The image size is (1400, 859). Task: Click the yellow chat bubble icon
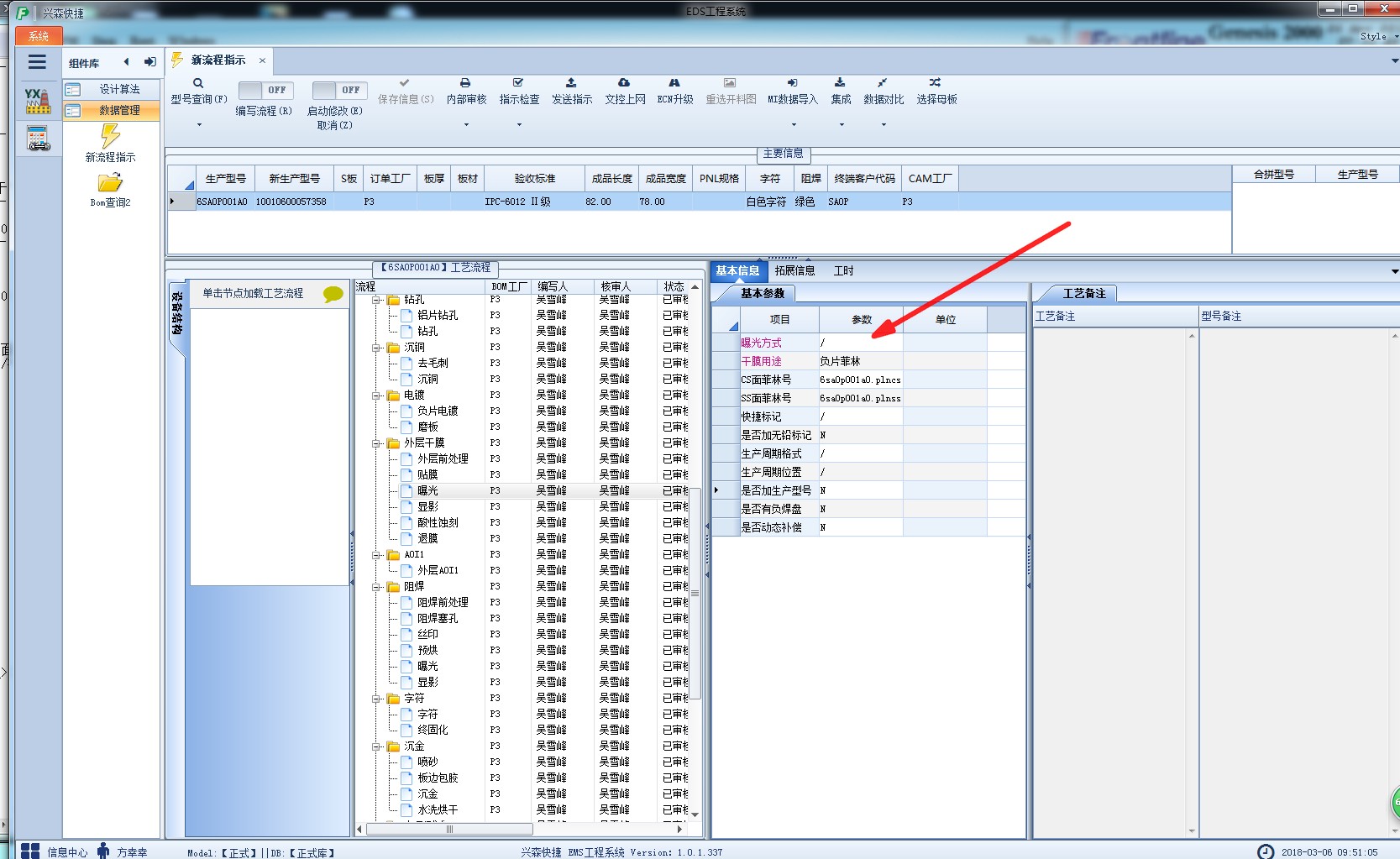coord(333,294)
